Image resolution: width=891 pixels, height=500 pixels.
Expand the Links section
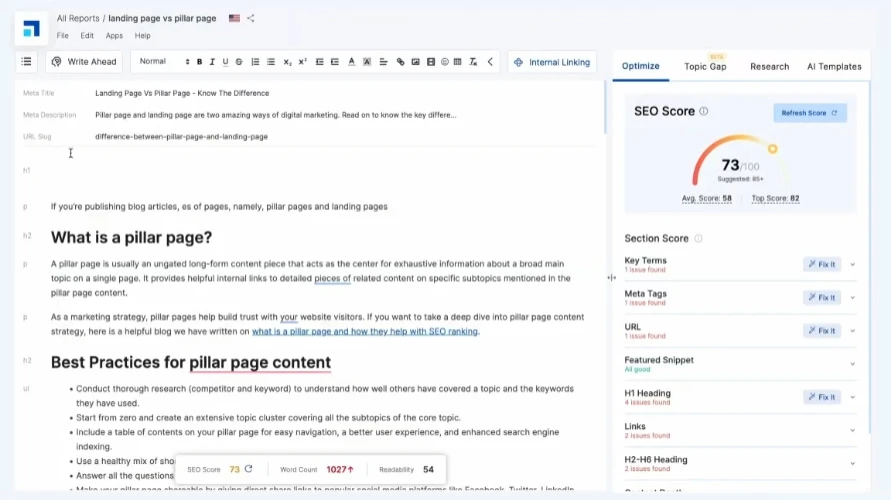point(852,431)
